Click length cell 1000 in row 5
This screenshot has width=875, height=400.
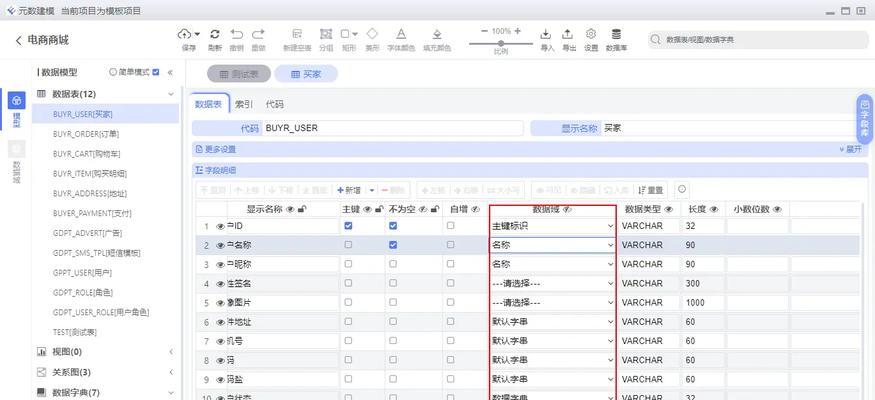702,303
